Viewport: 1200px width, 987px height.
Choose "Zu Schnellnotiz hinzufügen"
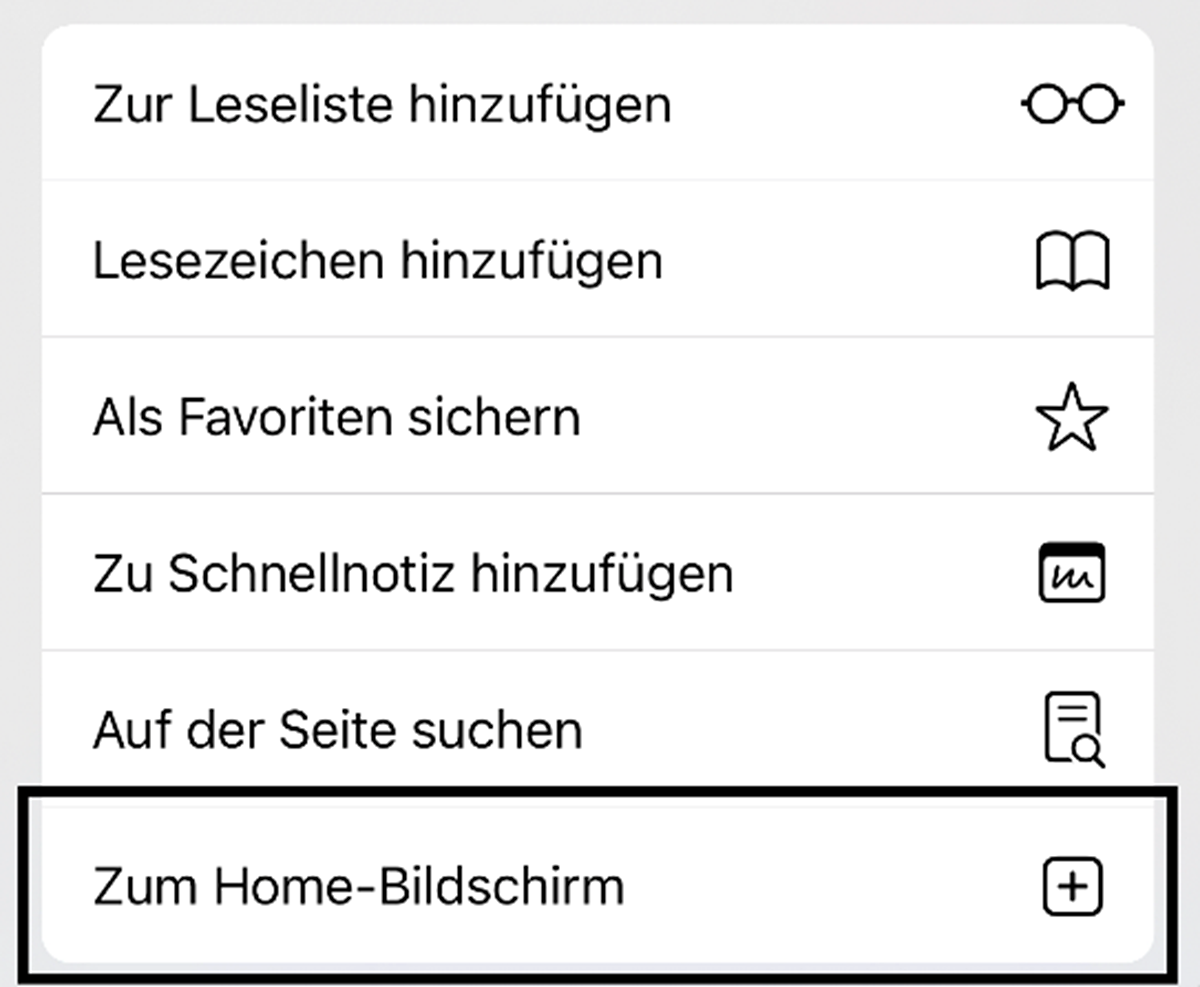pyautogui.click(x=599, y=572)
